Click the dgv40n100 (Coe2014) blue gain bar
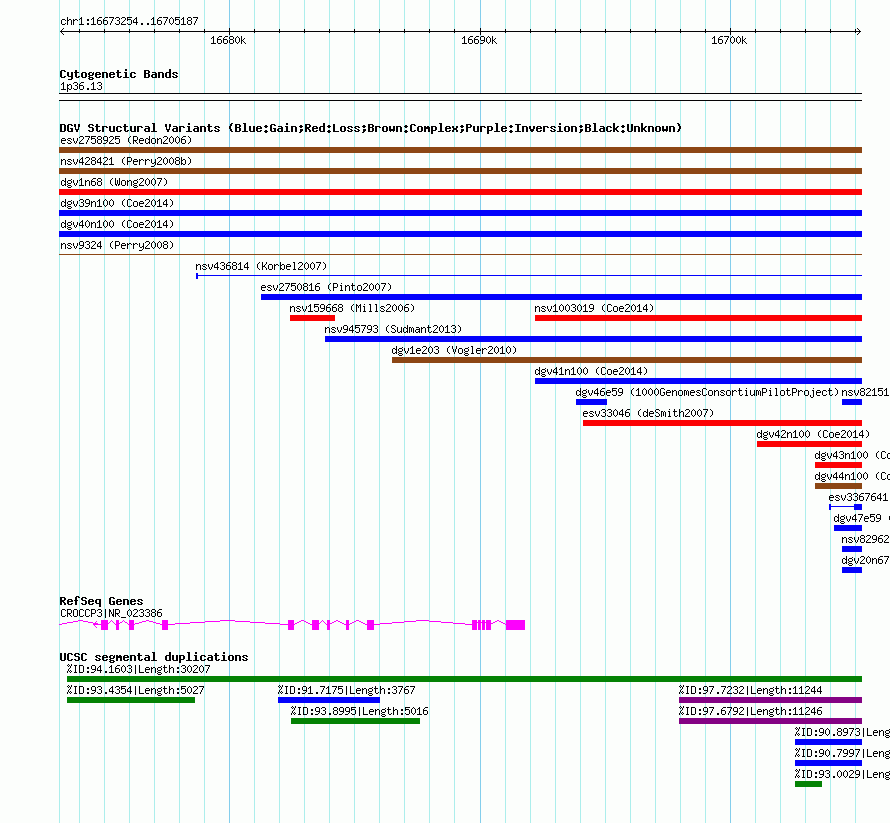Image resolution: width=890 pixels, height=823 pixels. coord(460,234)
